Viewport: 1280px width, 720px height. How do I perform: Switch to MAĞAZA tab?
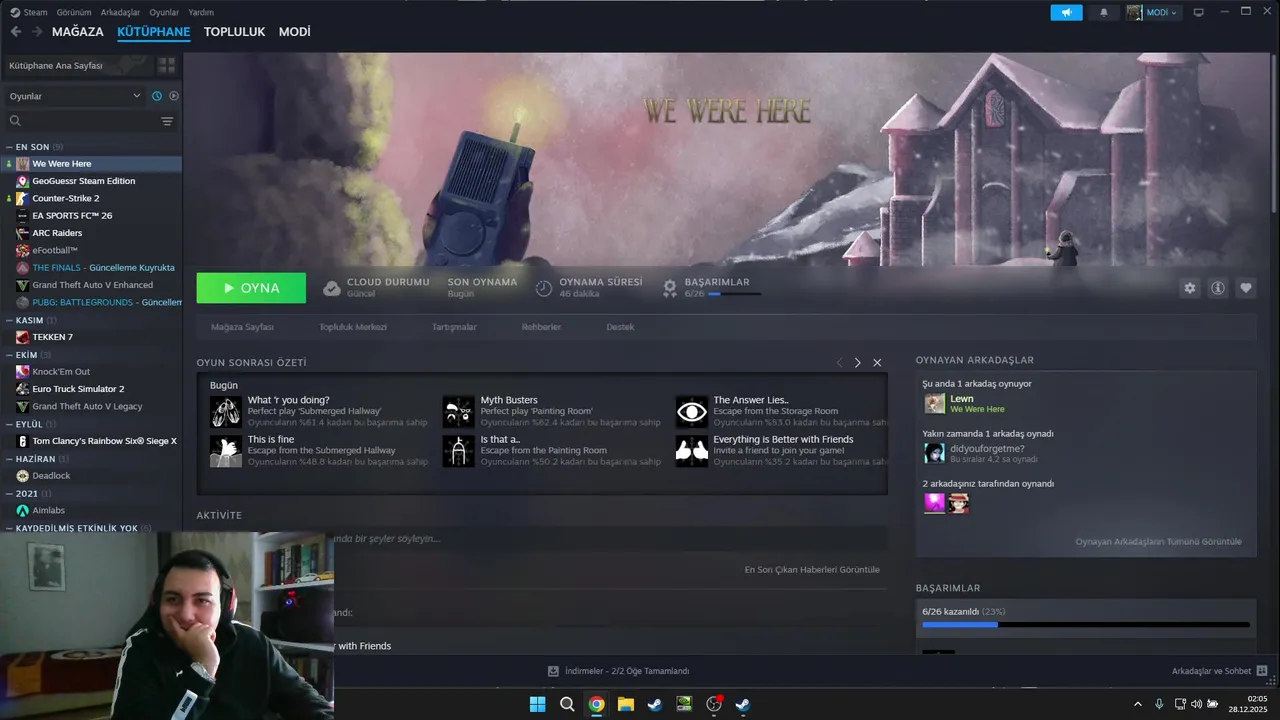click(78, 32)
